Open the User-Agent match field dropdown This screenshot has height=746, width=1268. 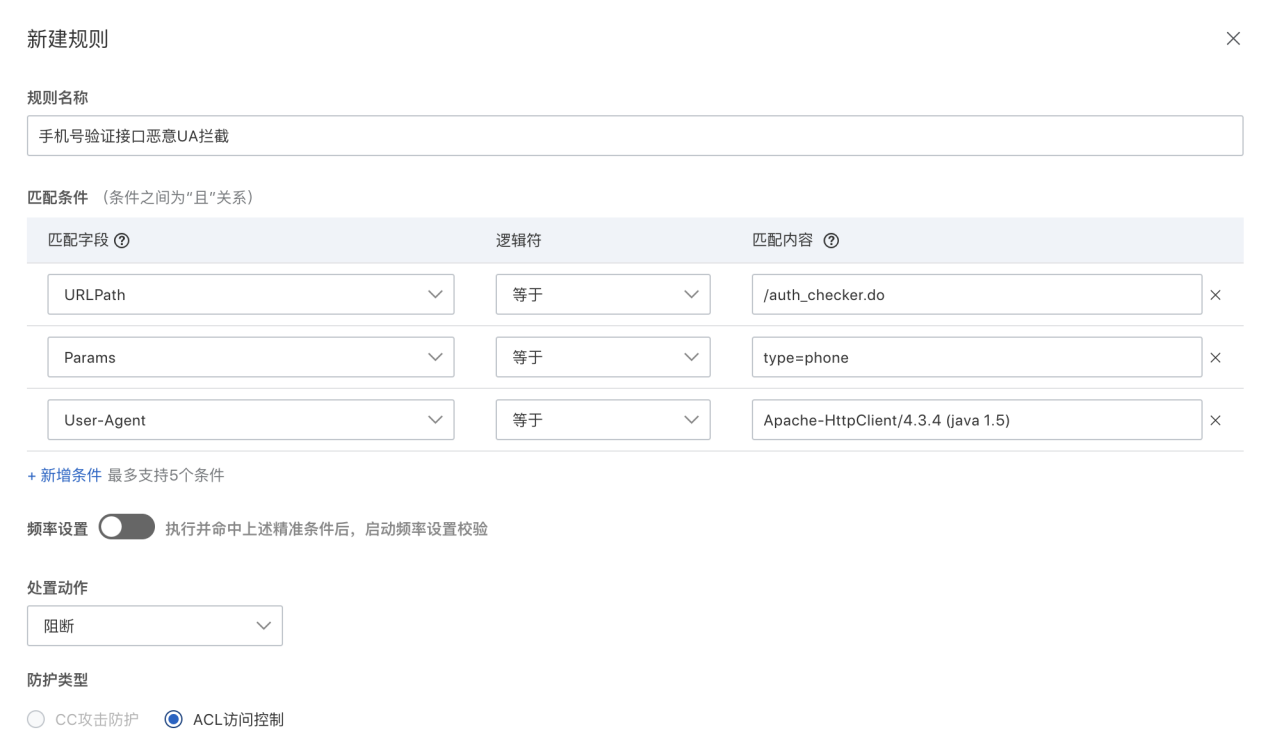coord(250,420)
